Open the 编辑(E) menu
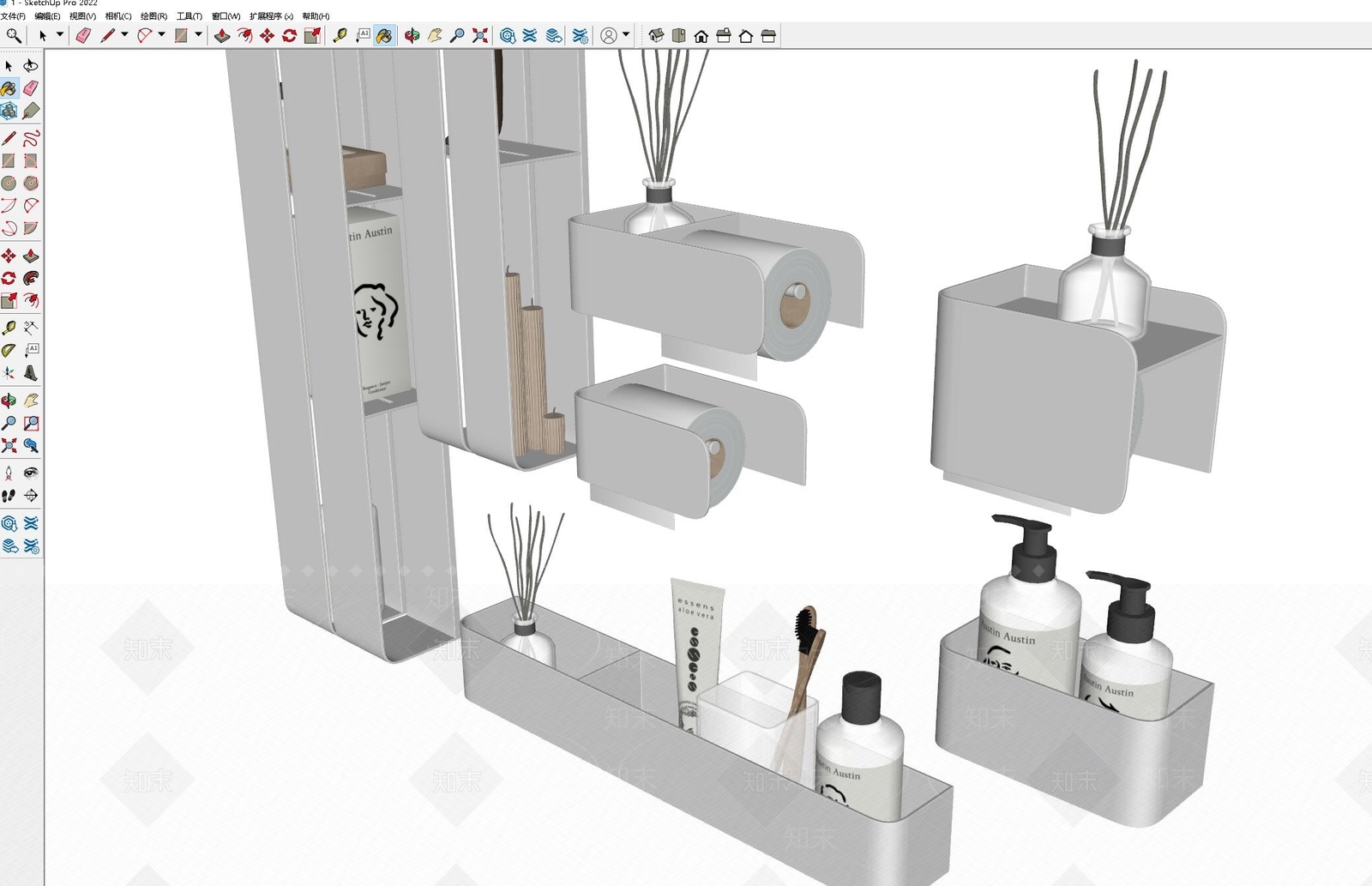 pos(47,16)
